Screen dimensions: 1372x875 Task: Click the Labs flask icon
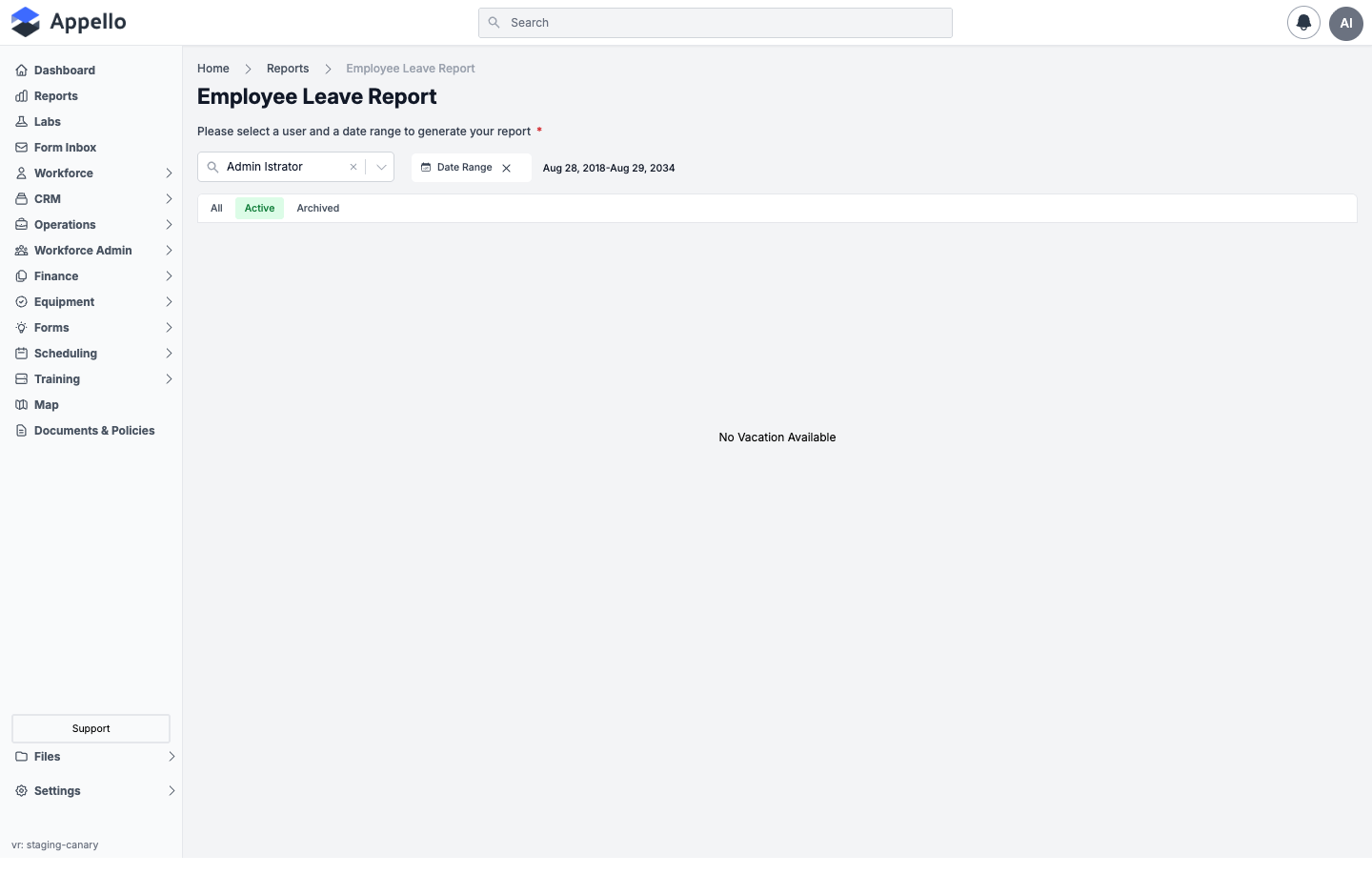[21, 122]
